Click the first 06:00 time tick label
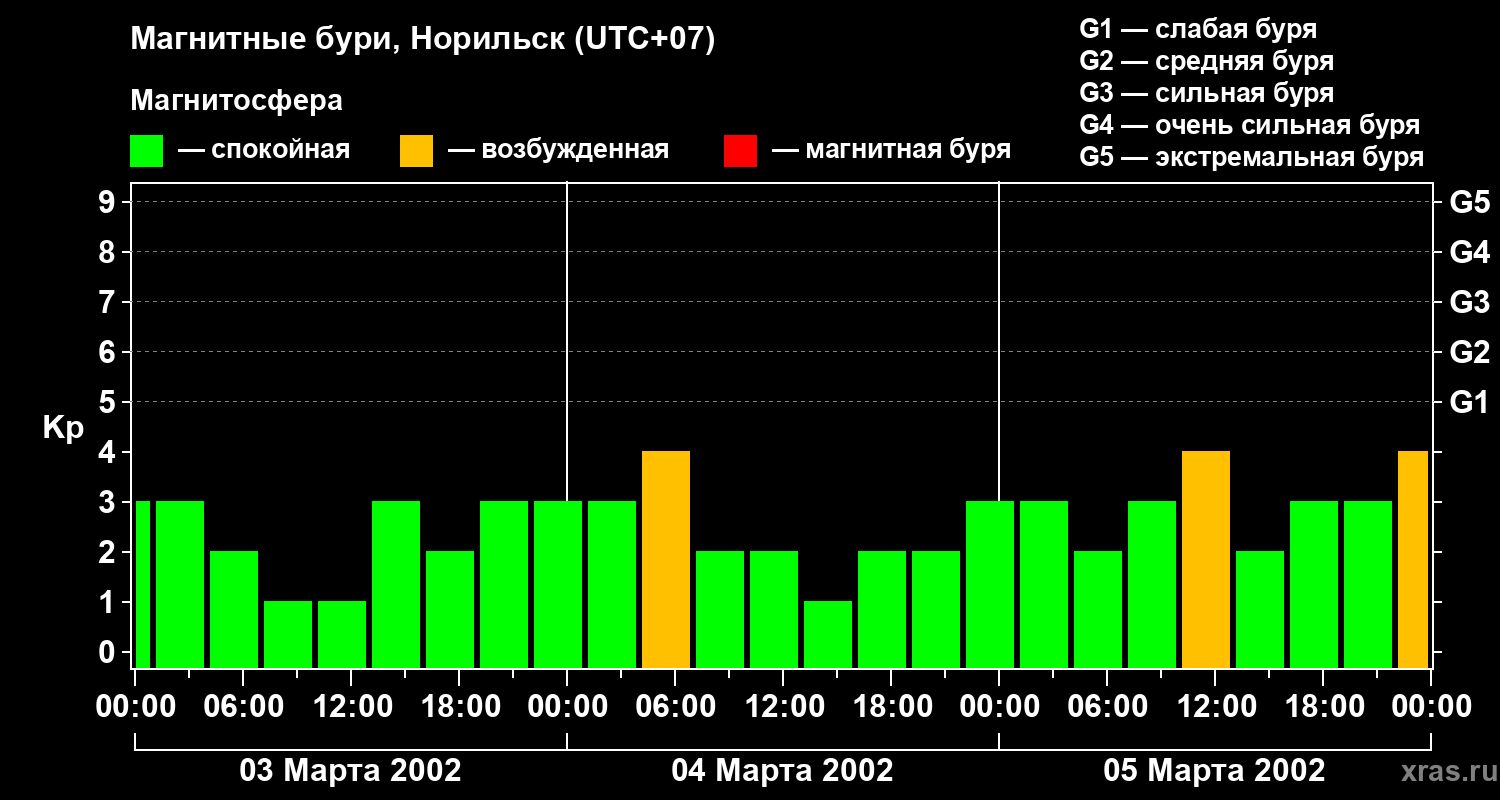The width and height of the screenshot is (1500, 800). pyautogui.click(x=242, y=707)
